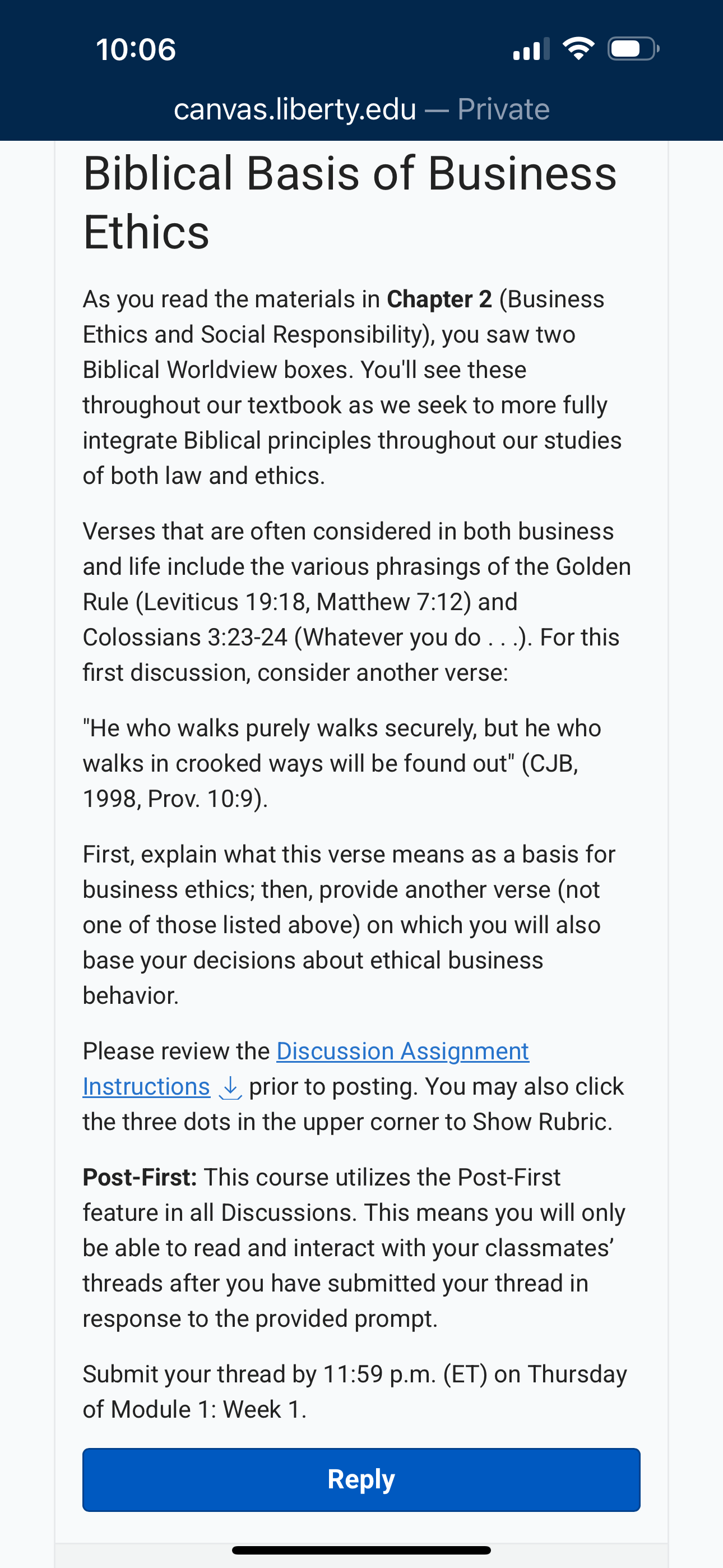
Task: Click the download arrow icon beside Instructions
Action: pos(230,1087)
